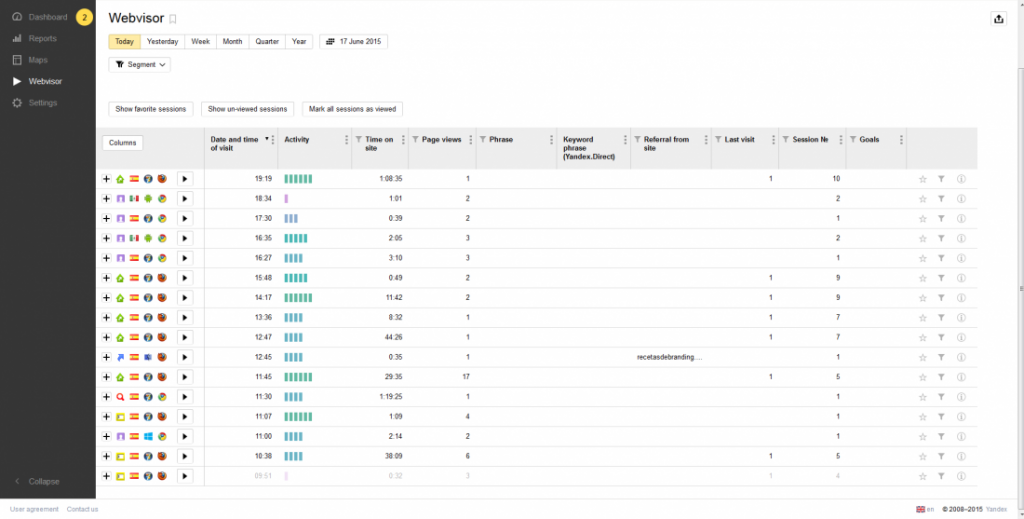Star the 14:17 session as favorite
The width and height of the screenshot is (1024, 519).
(923, 298)
